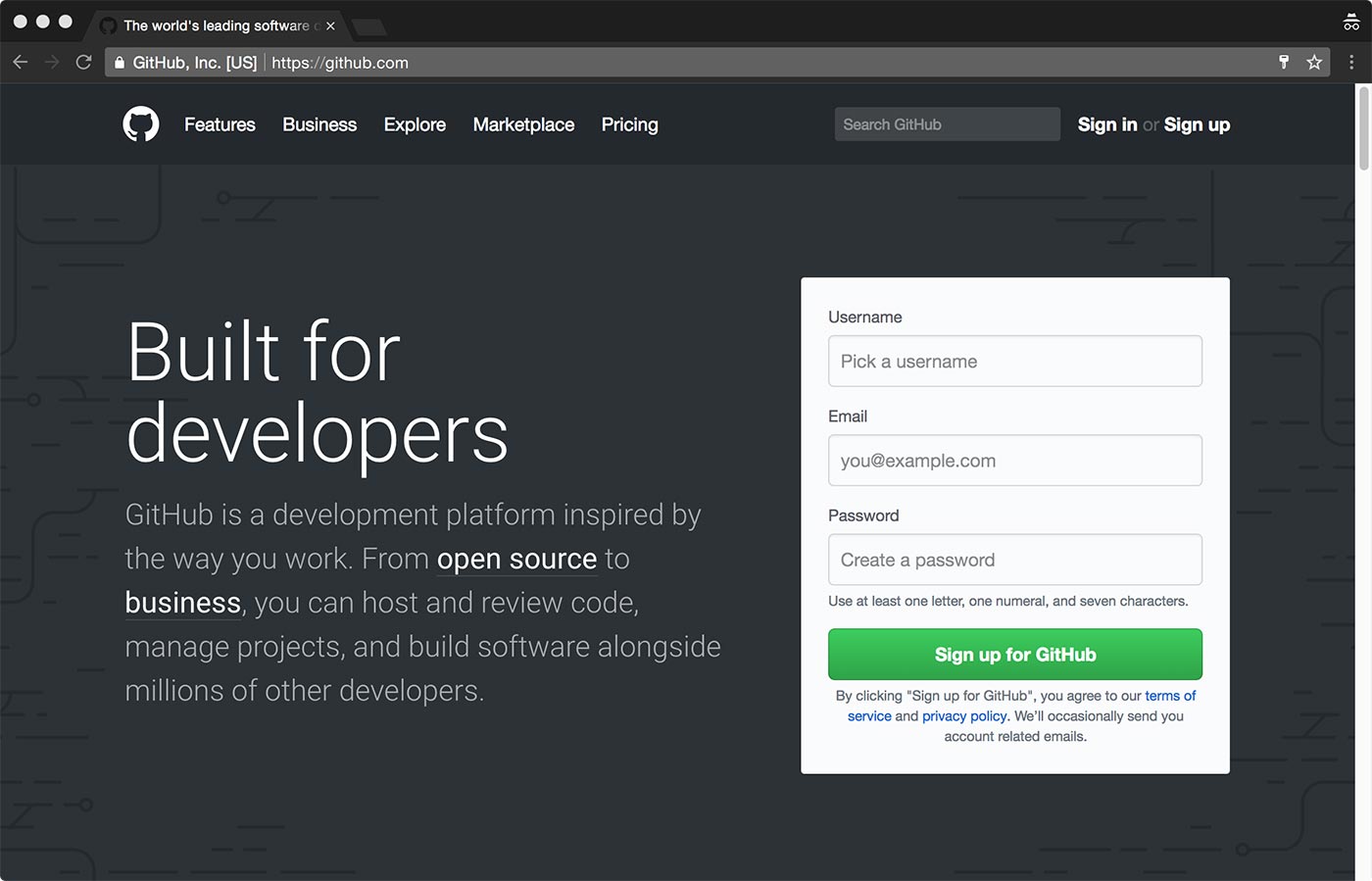Select the GitHub browser tab

click(216, 25)
